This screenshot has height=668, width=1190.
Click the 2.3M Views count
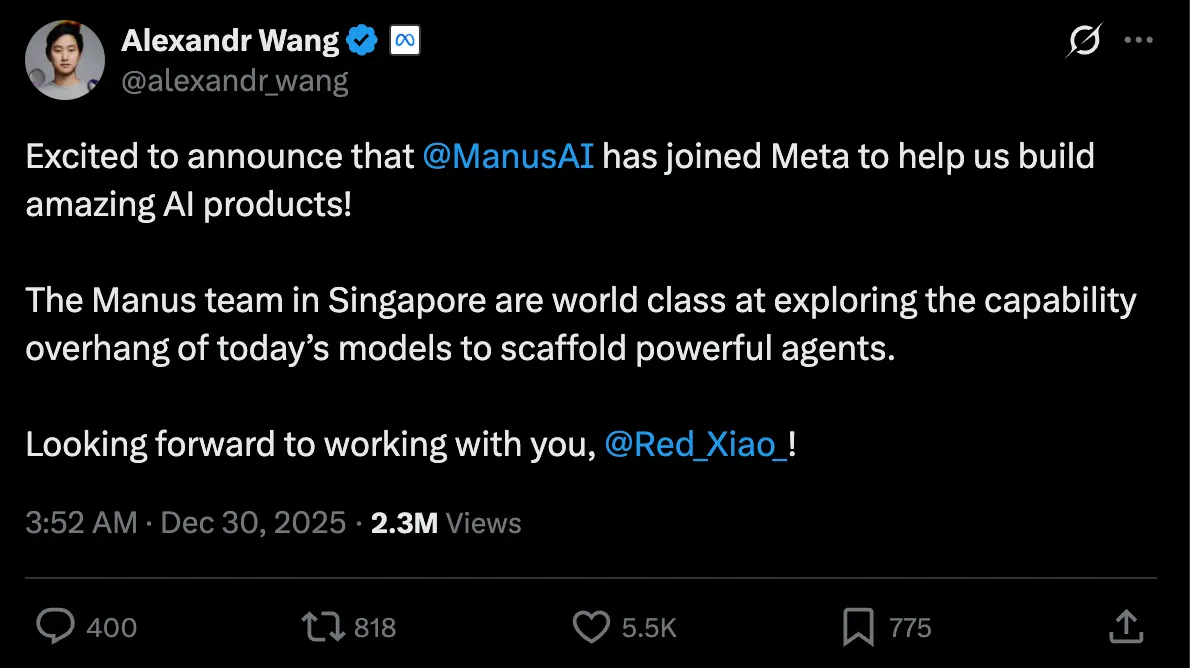446,523
